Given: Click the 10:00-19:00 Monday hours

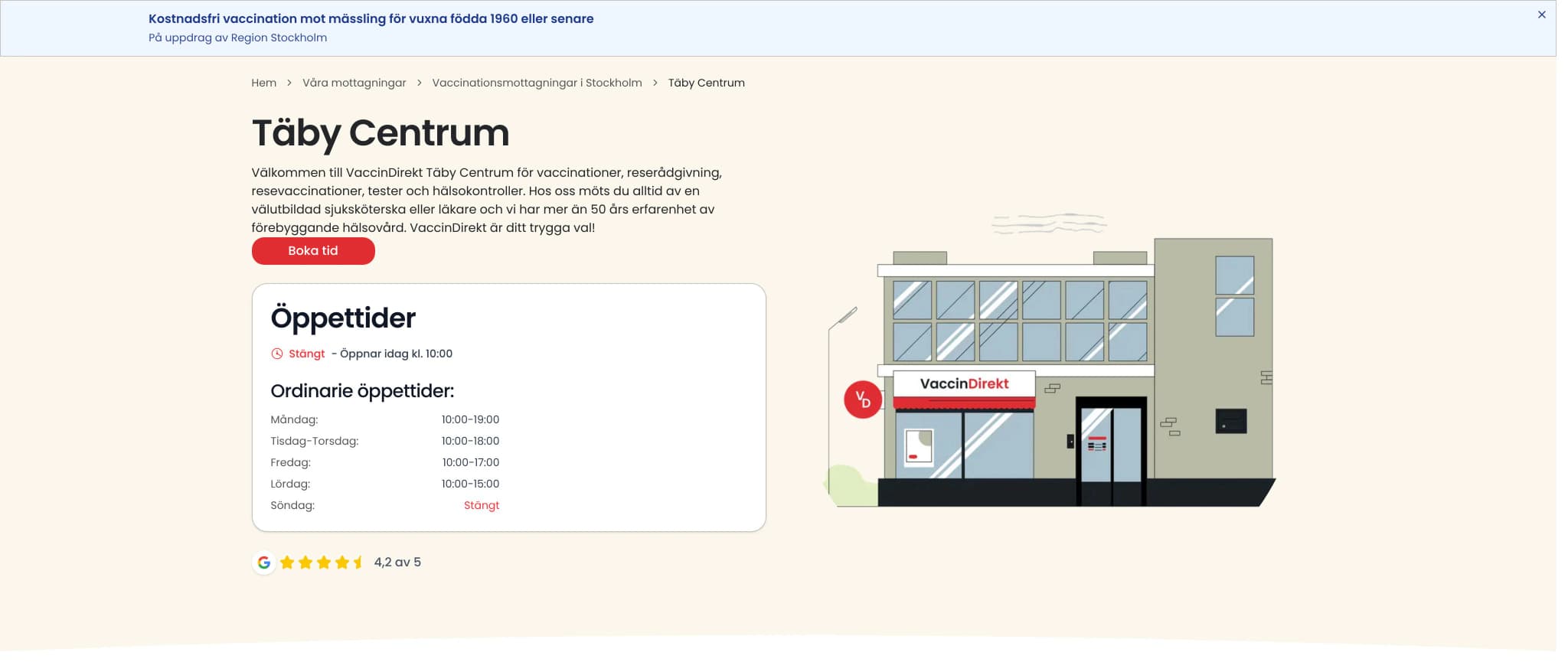Looking at the screenshot, I should 470,419.
